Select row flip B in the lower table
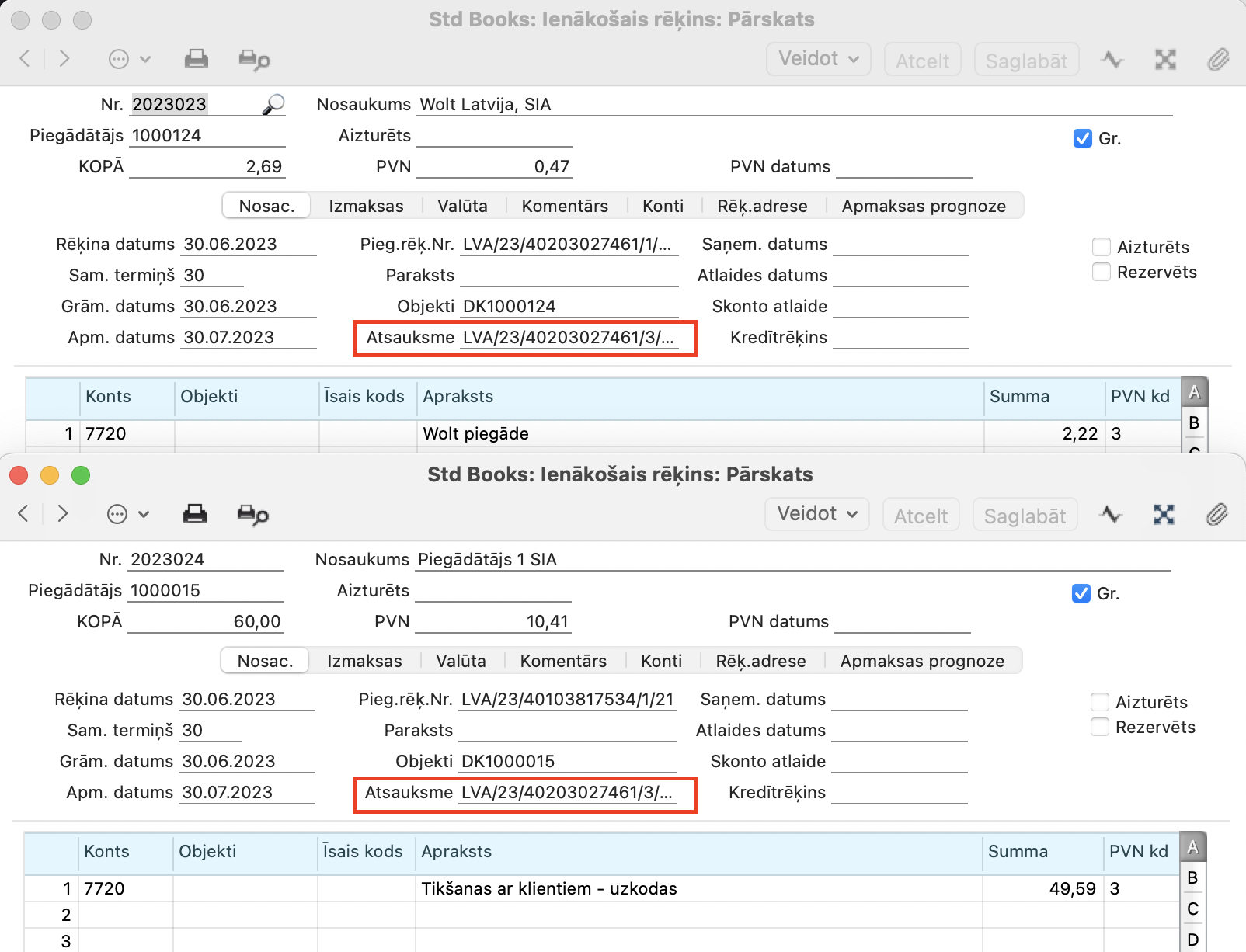1246x952 pixels. [x=1193, y=877]
